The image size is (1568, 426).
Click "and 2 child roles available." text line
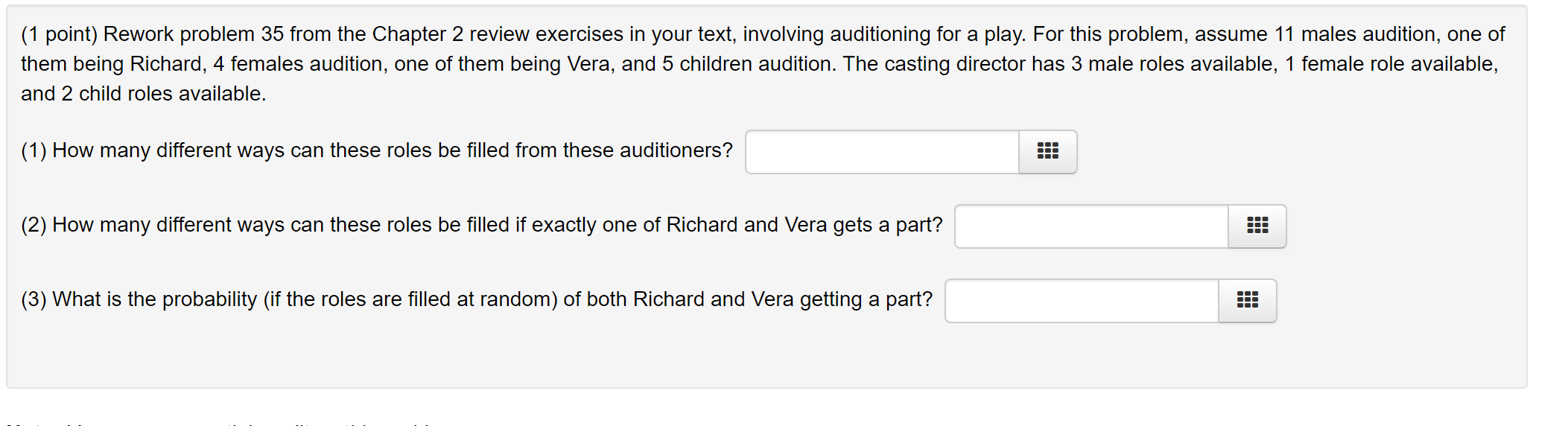pos(143,94)
